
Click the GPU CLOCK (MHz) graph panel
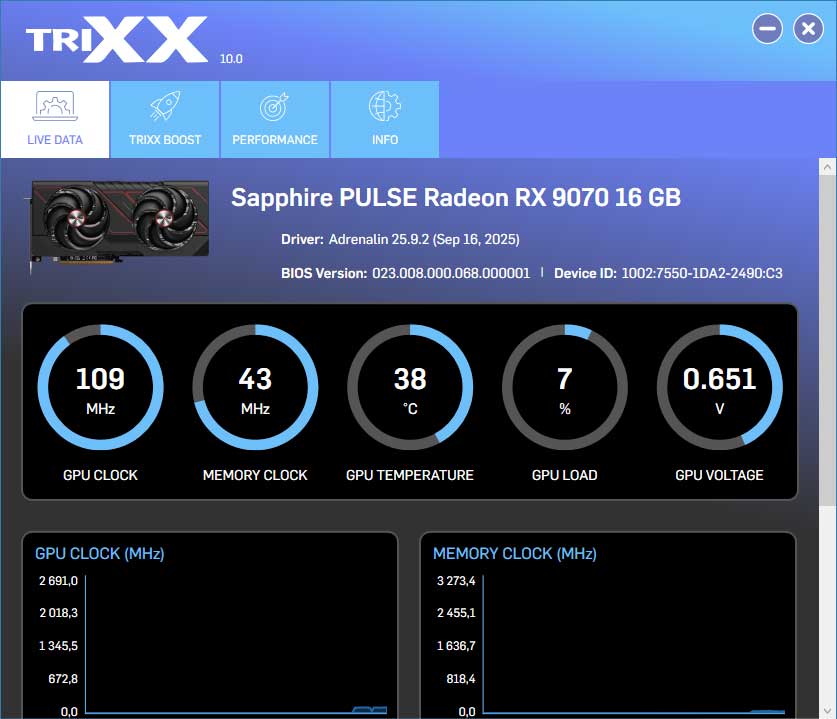pos(210,630)
